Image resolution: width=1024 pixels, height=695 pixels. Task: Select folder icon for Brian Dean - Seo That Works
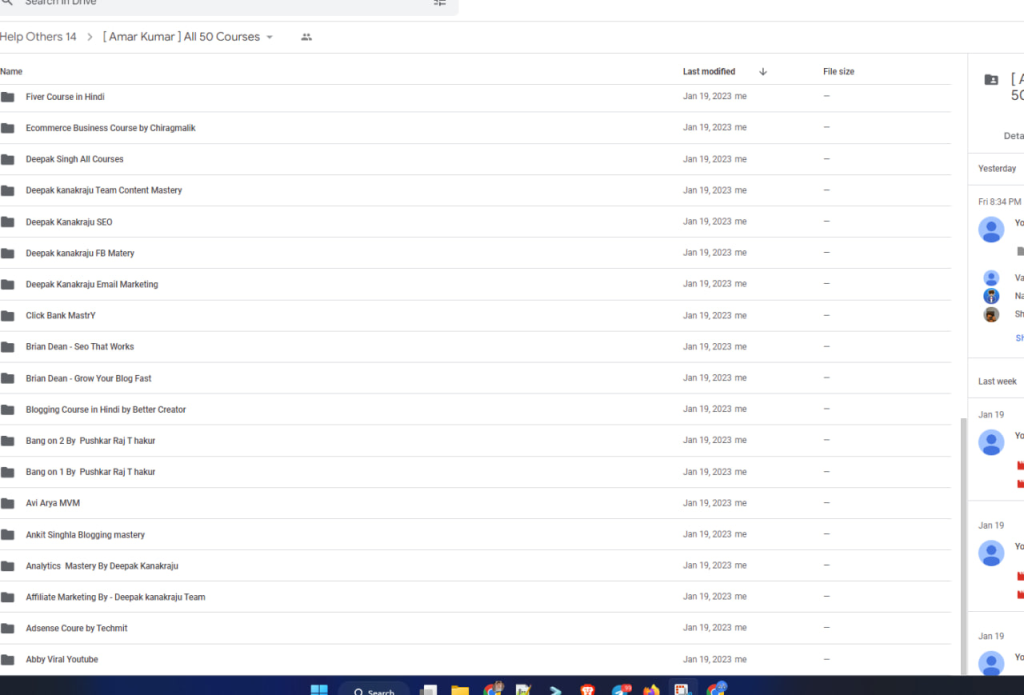tap(8, 347)
